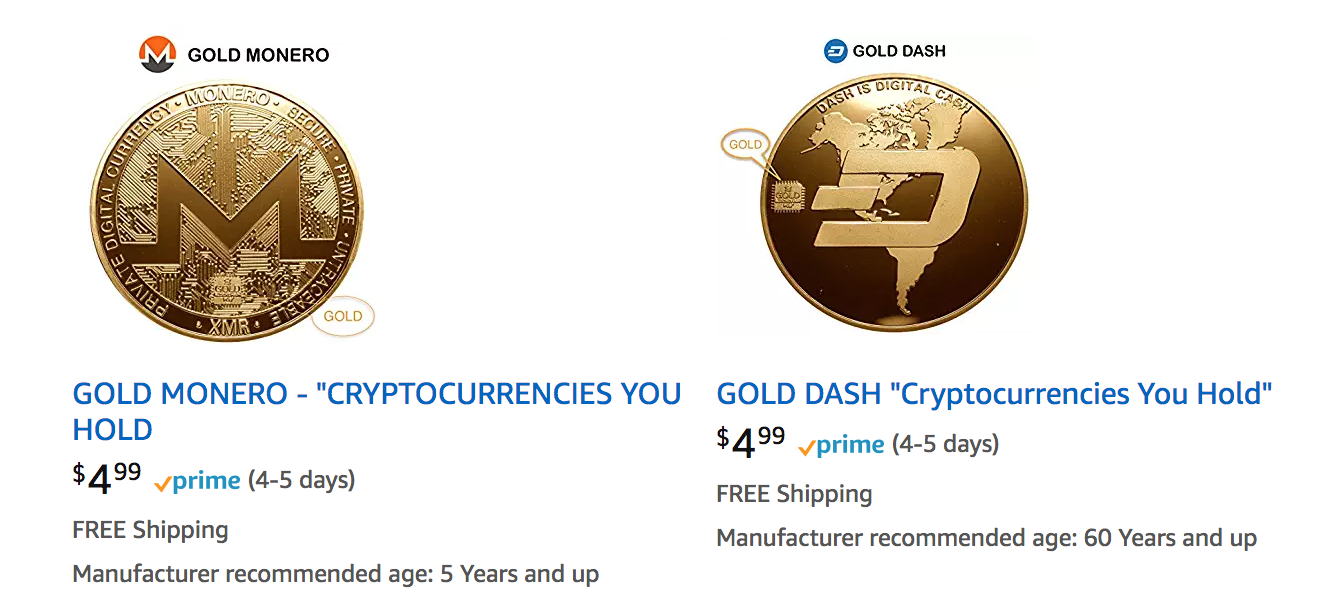Click the 5 Years and up age text

(x=518, y=574)
